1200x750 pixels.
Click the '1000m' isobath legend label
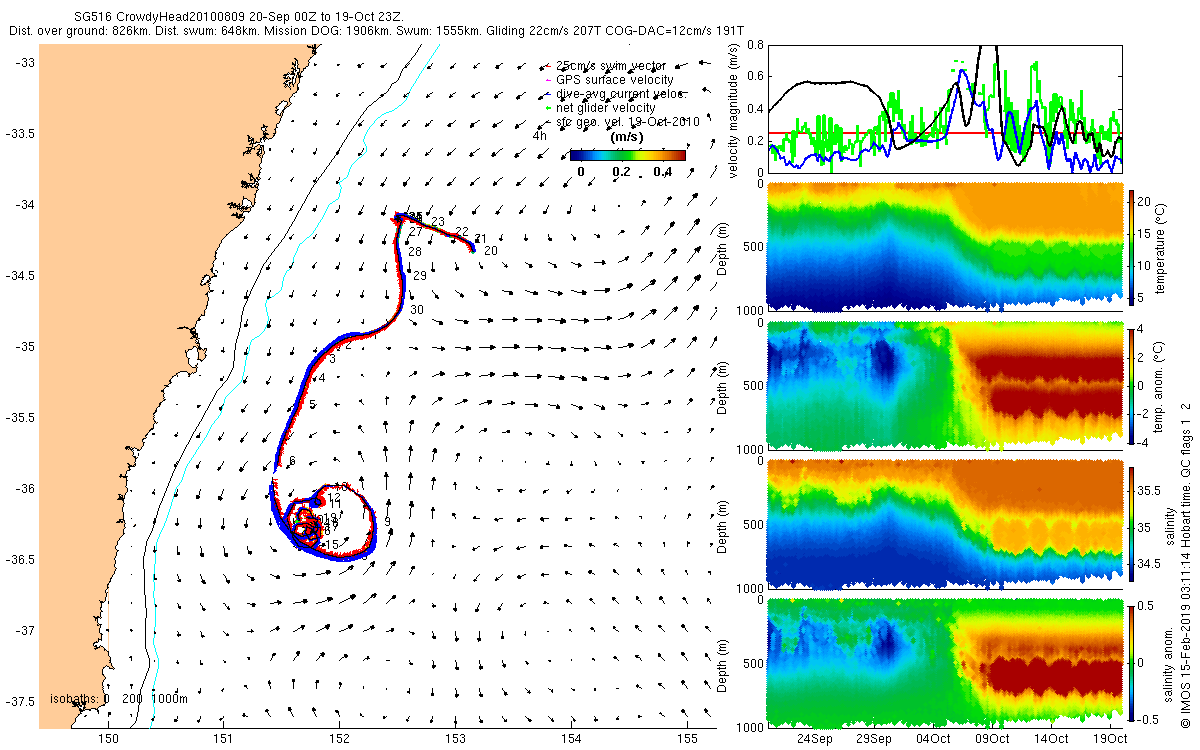(x=171, y=699)
